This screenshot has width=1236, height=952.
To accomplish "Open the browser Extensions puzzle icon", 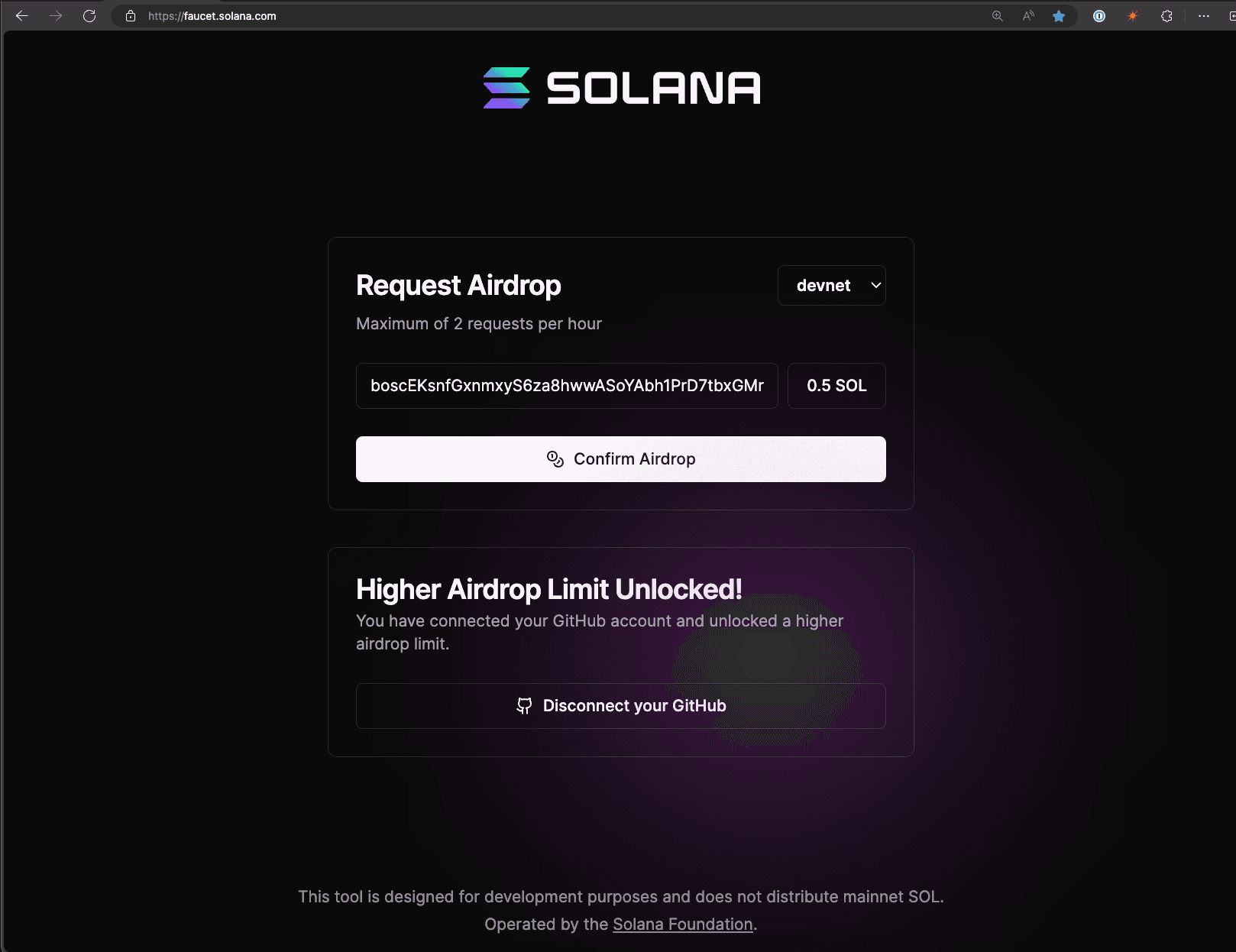I will [1166, 15].
